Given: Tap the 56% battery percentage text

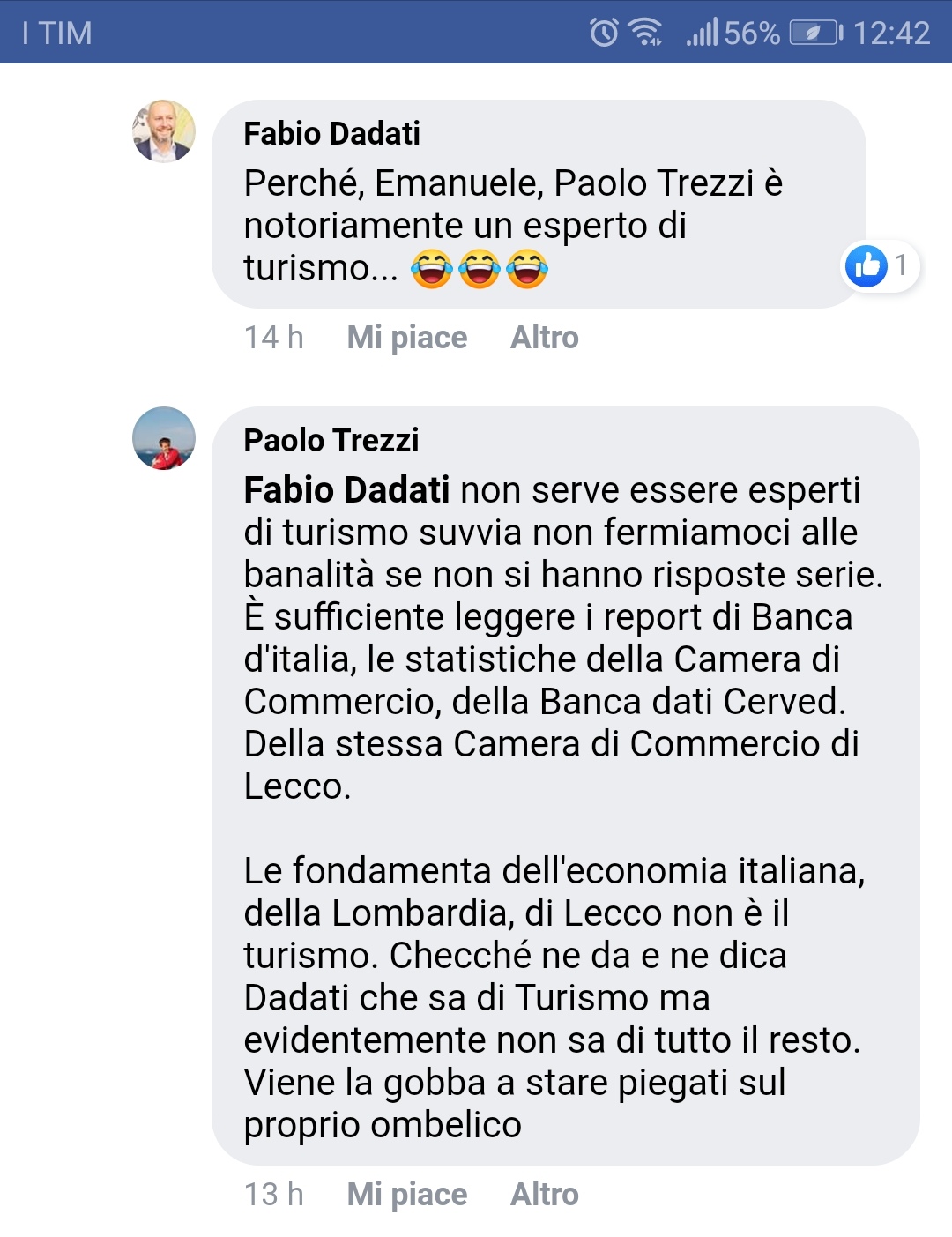Looking at the screenshot, I should coord(752,34).
